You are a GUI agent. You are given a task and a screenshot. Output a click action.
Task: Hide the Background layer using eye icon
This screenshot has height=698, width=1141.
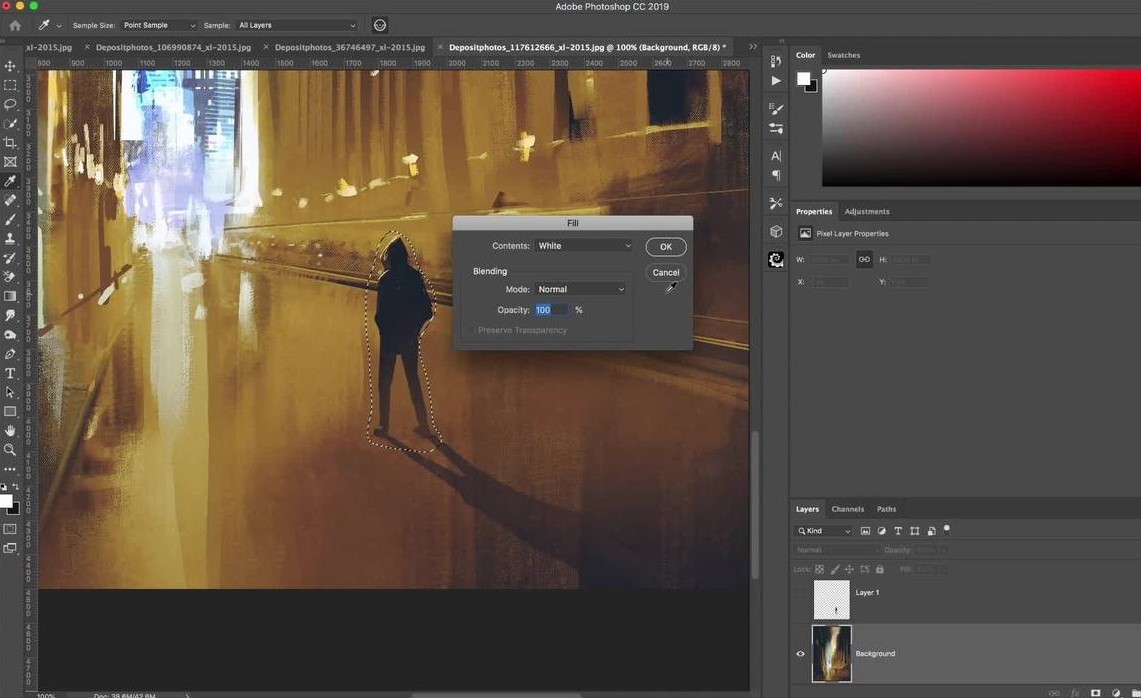tap(800, 654)
